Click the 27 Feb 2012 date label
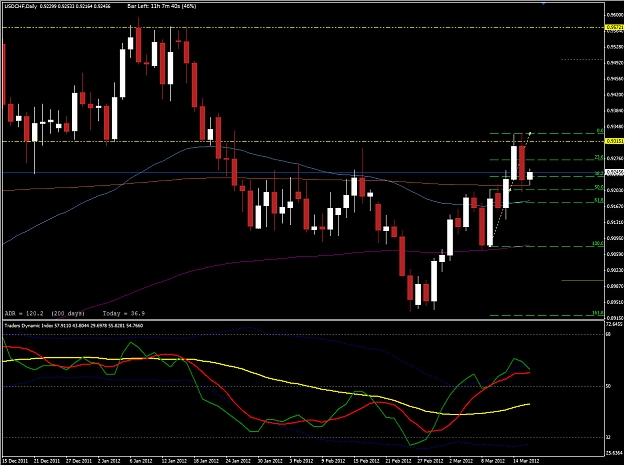This screenshot has height=466, width=625. (x=431, y=461)
